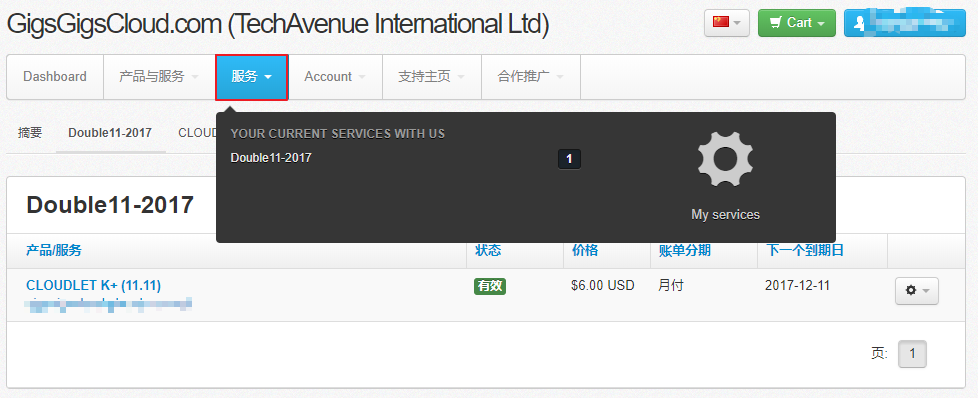This screenshot has width=978, height=398.
Task: Open the CLOUDLET K+ (11.11) service link
Action: [x=94, y=285]
